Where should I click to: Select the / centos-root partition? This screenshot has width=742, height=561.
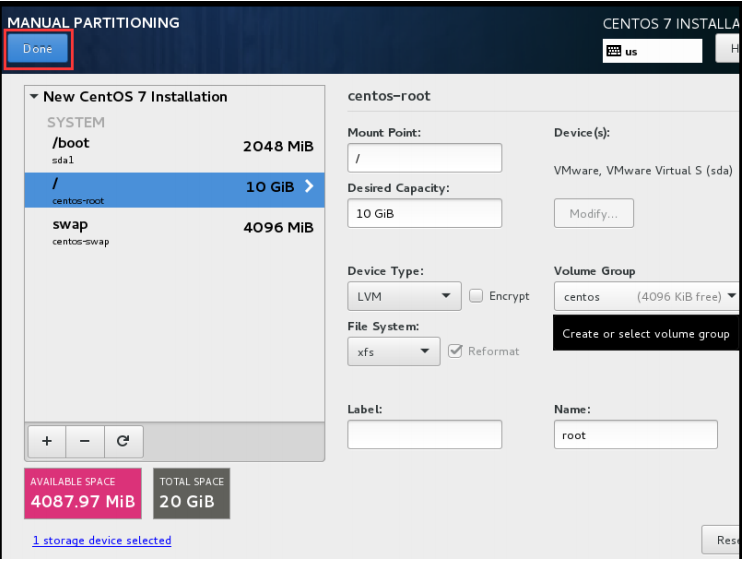(174, 190)
